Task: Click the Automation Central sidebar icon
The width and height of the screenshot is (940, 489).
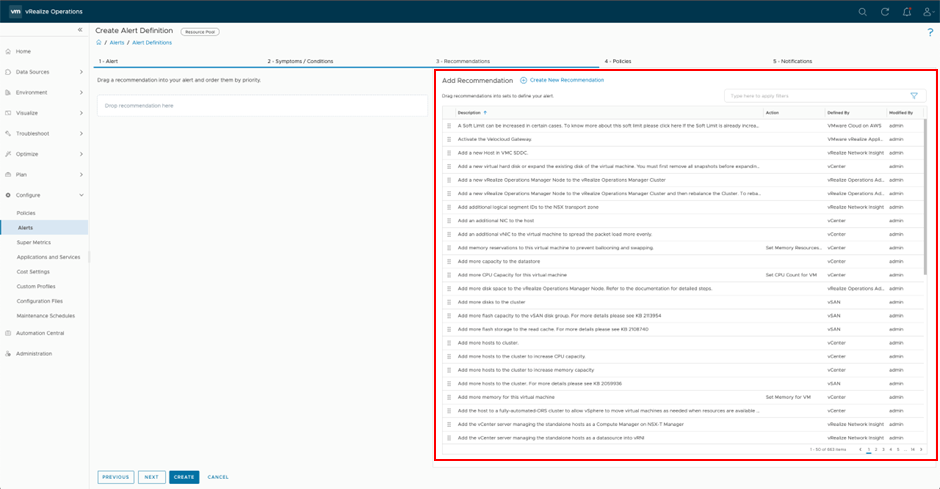Action: 8,333
